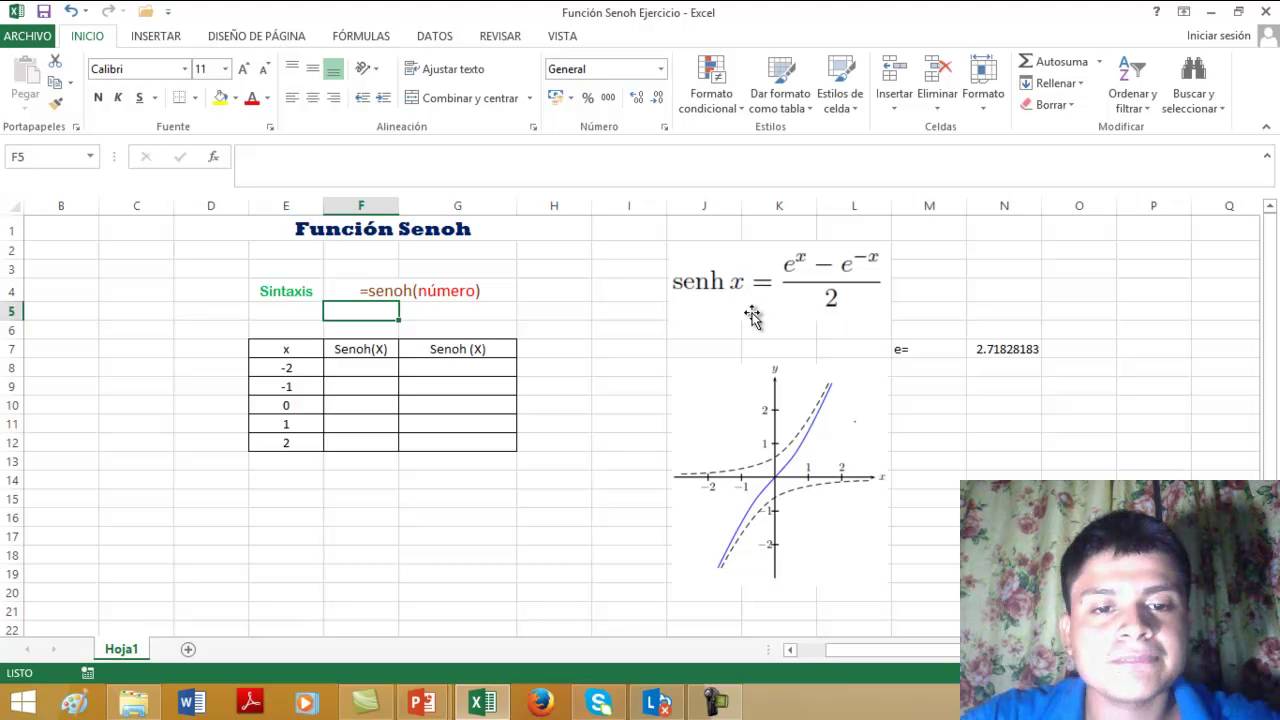Toggle Underline S formatting
Image resolution: width=1280 pixels, height=720 pixels.
(x=139, y=98)
